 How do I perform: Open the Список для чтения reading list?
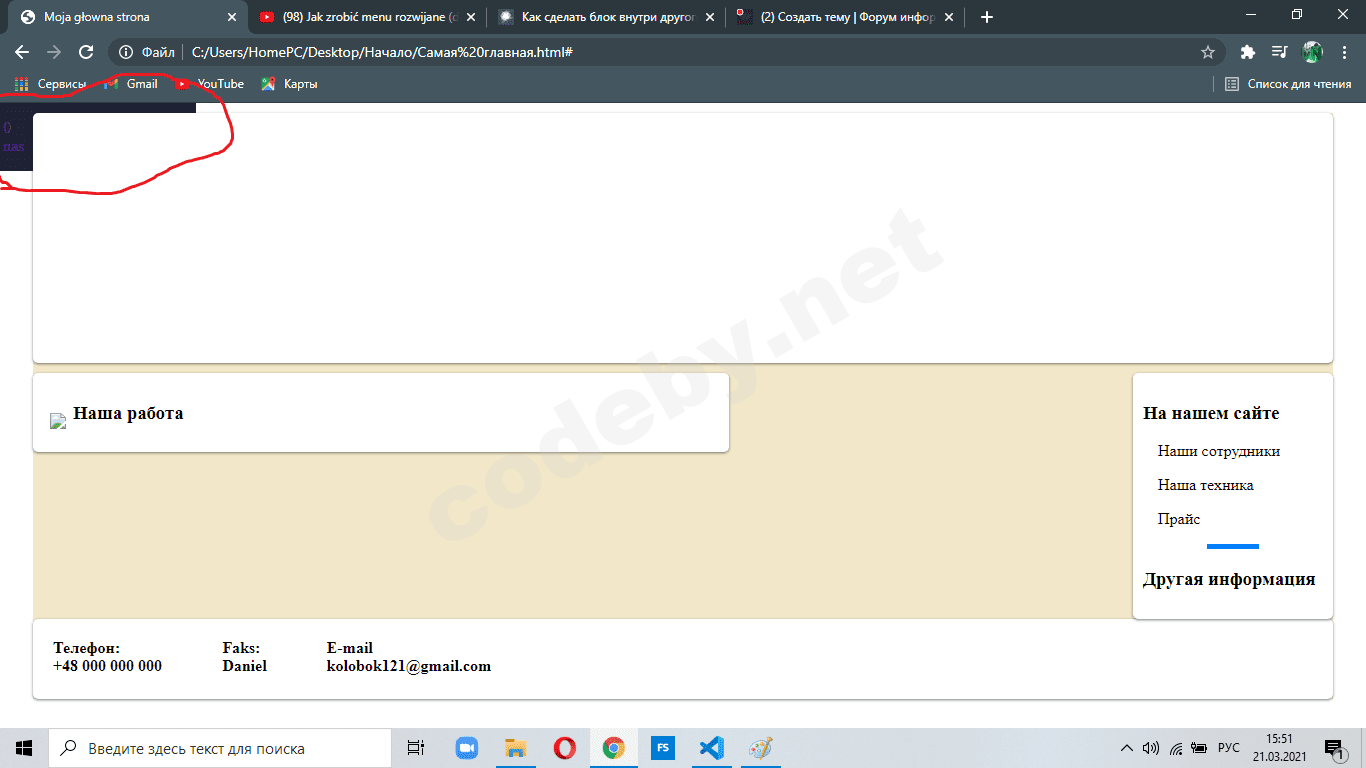coord(1288,84)
